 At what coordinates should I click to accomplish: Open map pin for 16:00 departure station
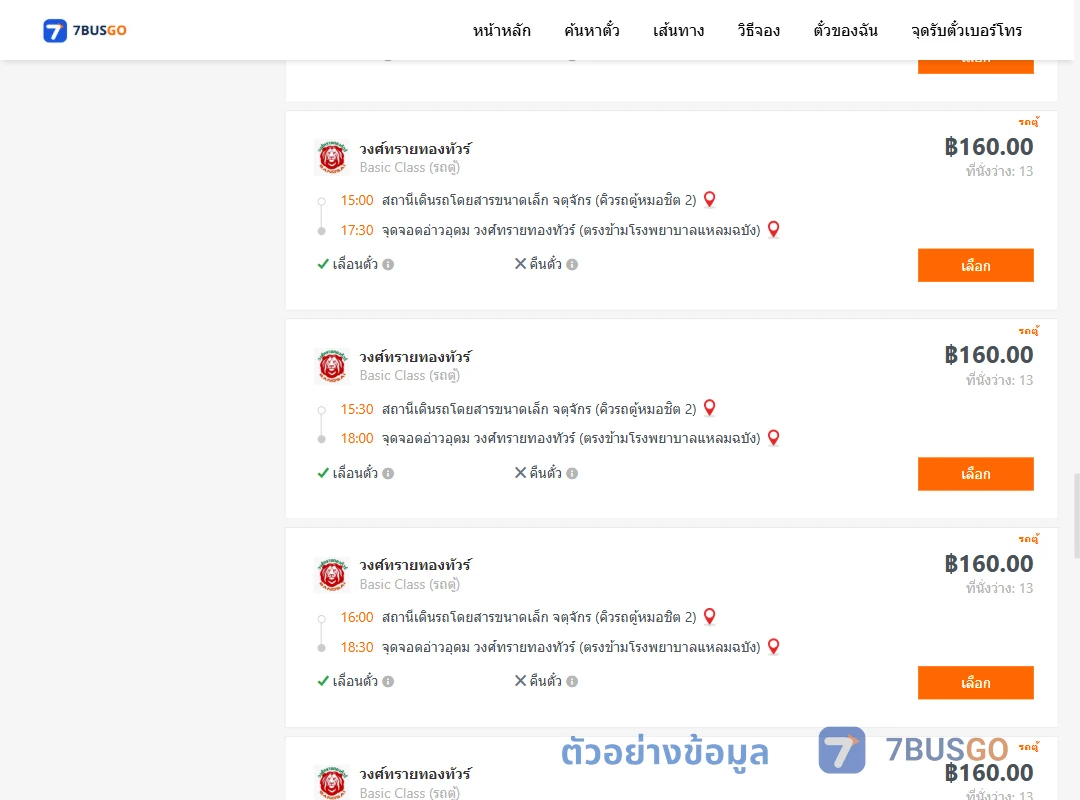coord(709,617)
